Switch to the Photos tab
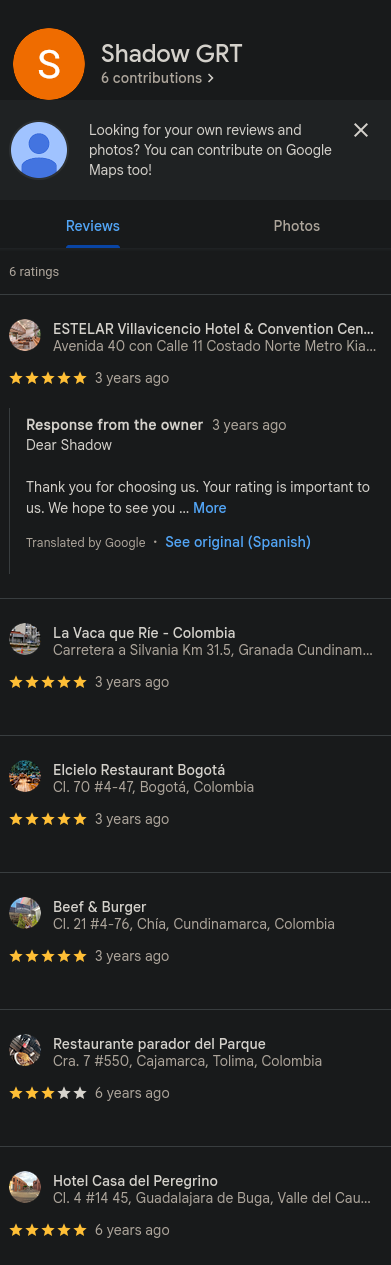 click(x=297, y=226)
